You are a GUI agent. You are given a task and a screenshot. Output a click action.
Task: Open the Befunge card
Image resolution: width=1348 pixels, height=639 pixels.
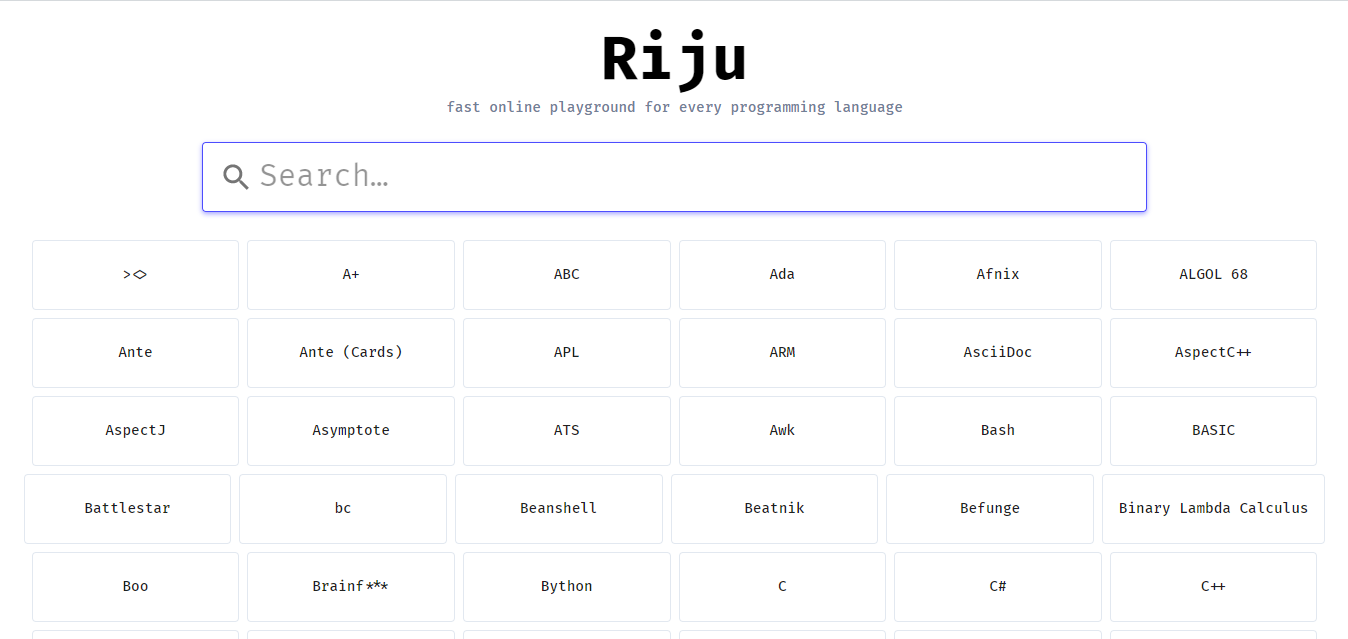pos(990,509)
